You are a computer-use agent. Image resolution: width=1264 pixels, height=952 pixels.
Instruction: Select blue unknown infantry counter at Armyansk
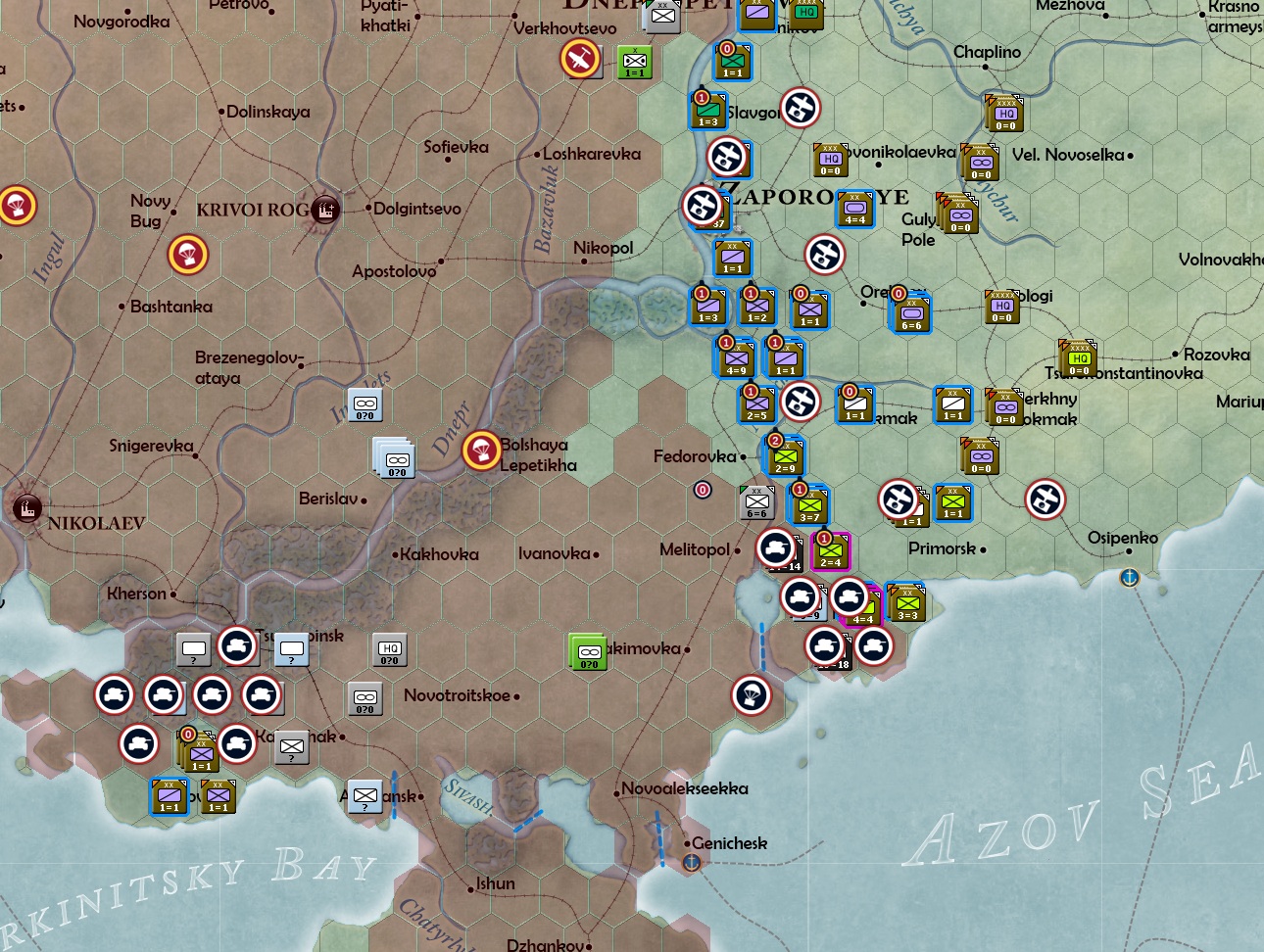(365, 796)
